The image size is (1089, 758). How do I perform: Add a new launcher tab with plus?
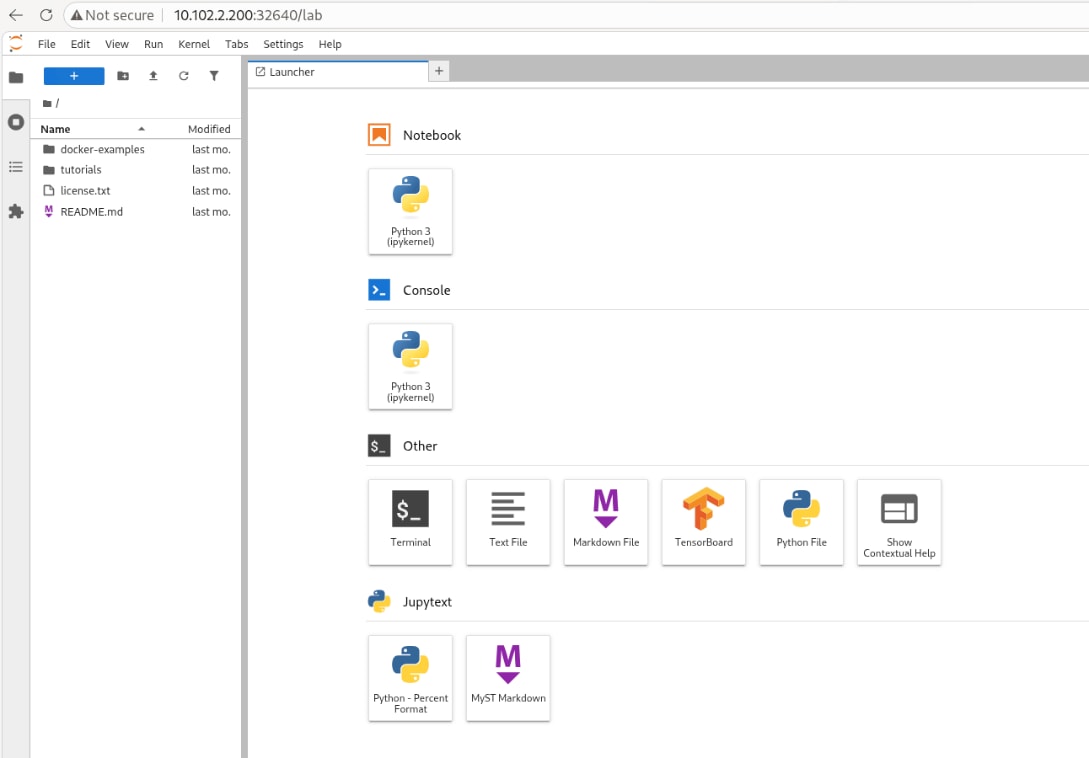click(x=439, y=71)
